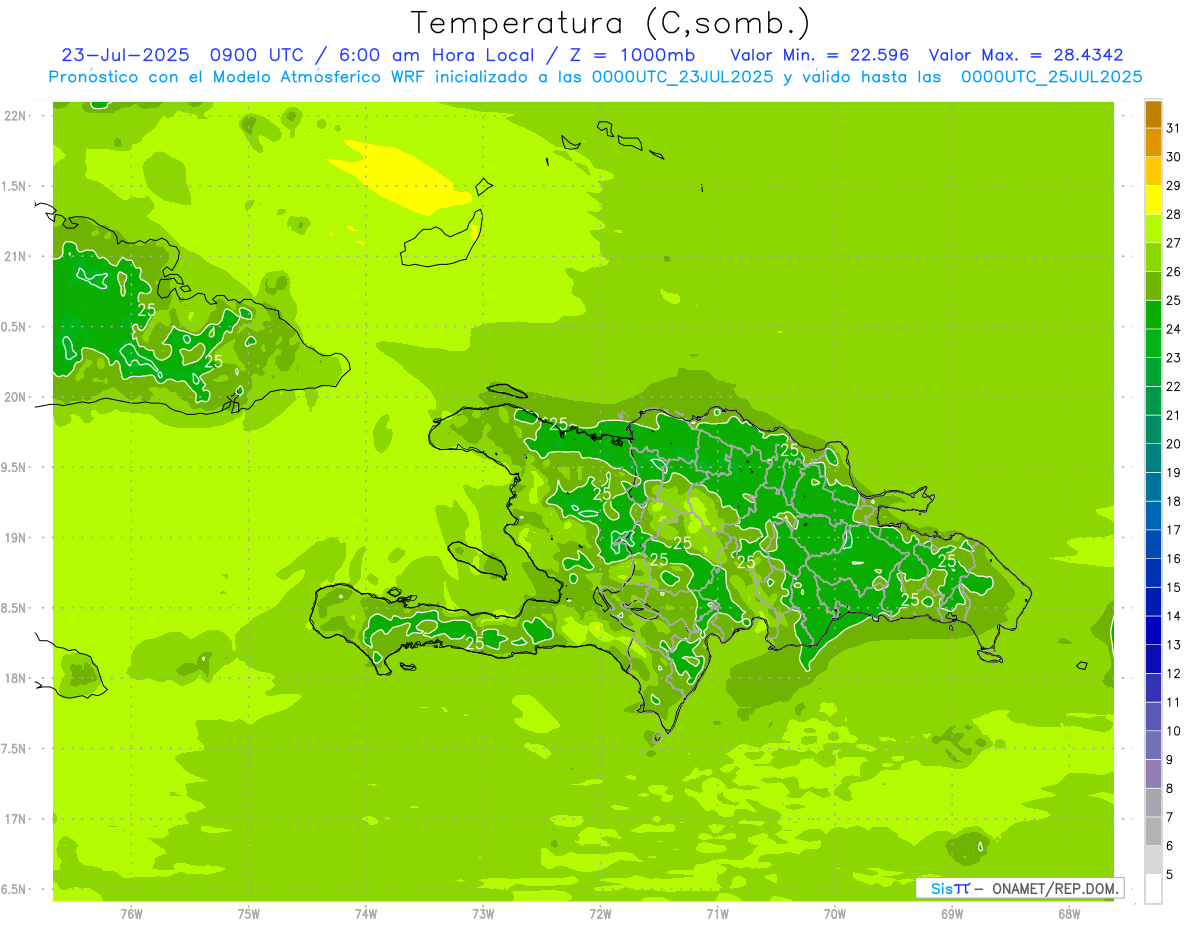
Task: Select the dark orange swatch above legend value 31
Action: pyautogui.click(x=1153, y=114)
